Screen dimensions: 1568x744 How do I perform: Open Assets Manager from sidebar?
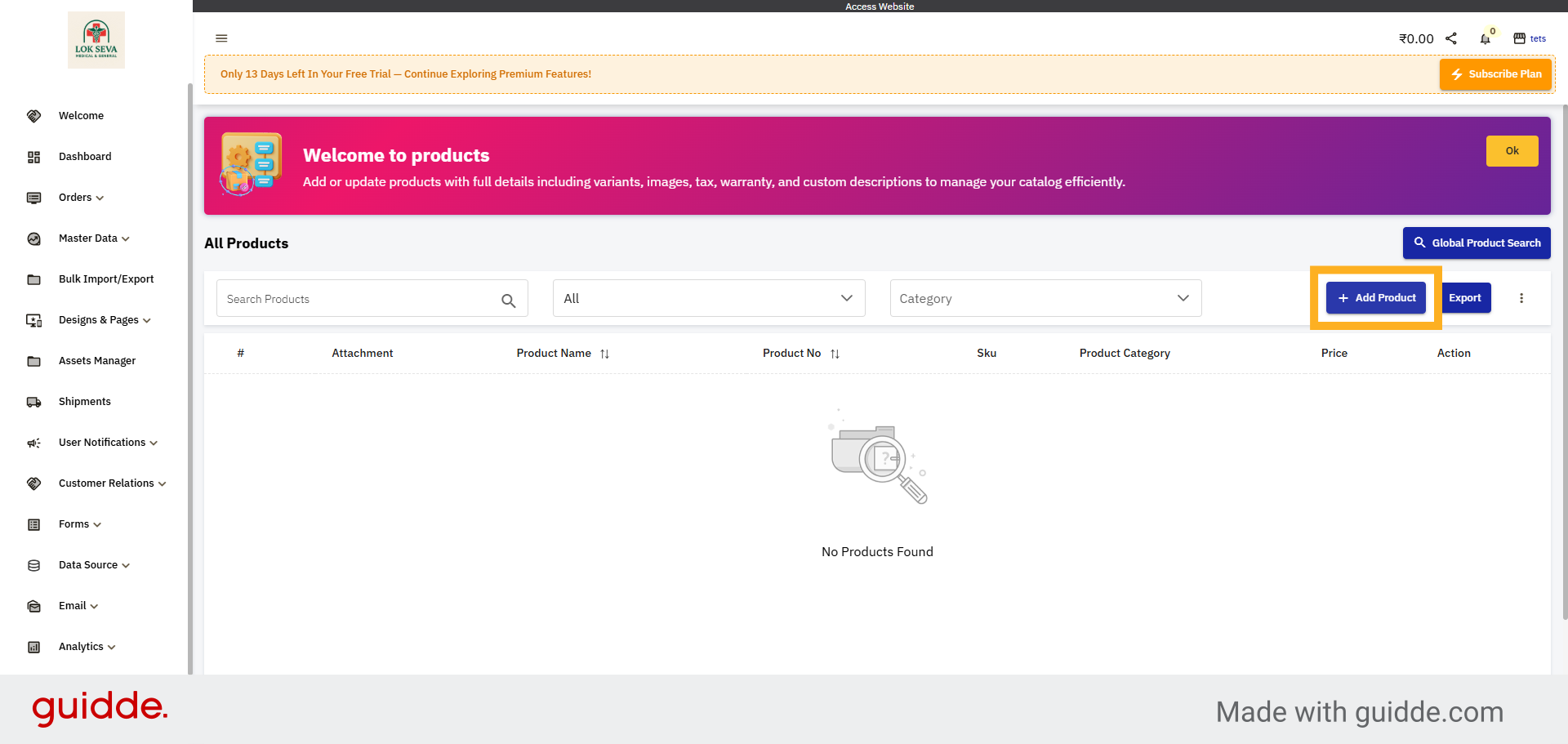(x=97, y=361)
